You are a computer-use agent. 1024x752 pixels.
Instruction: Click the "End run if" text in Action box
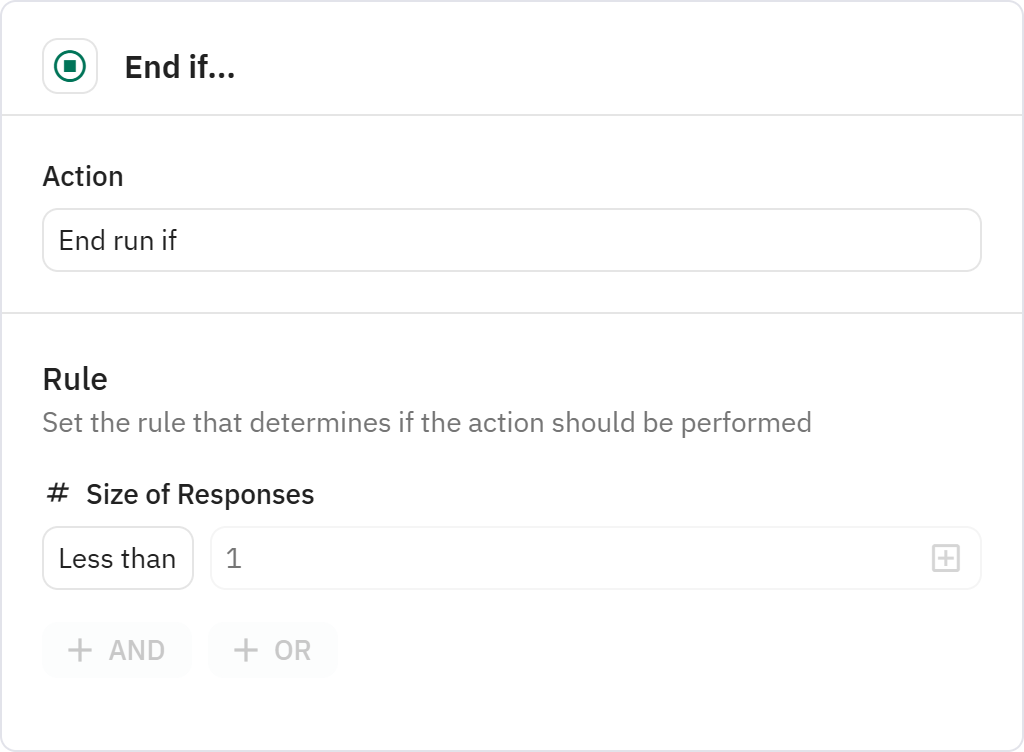[x=118, y=240]
